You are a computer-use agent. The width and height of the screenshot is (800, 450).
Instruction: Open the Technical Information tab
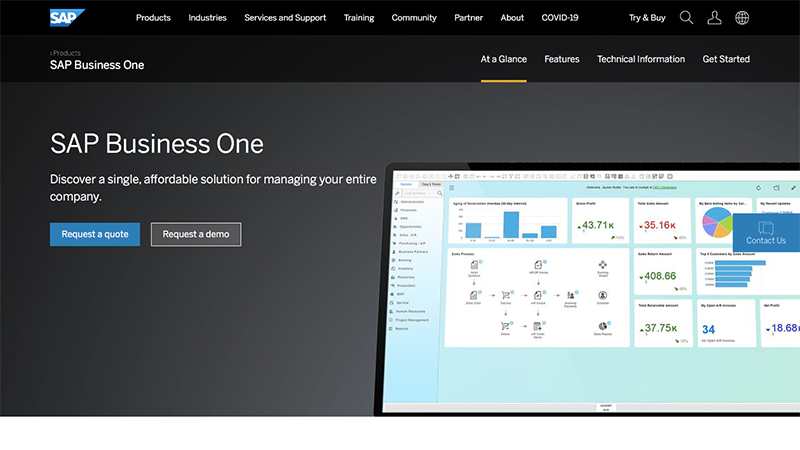click(641, 59)
